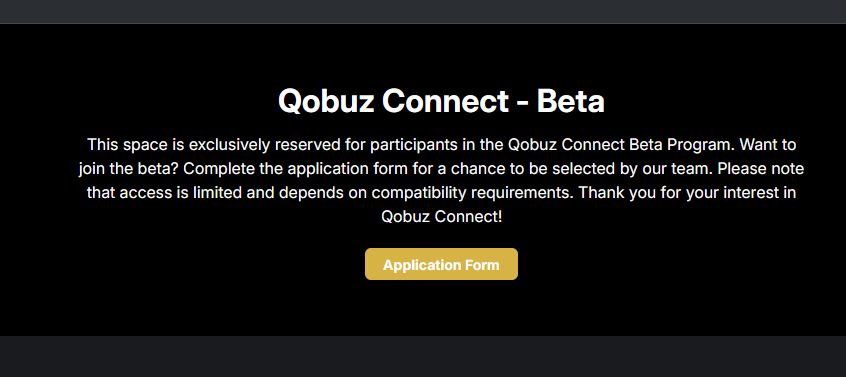The image size is (846, 377).
Task: Click the 'compatibility requirements' text
Action: (x=469, y=193)
